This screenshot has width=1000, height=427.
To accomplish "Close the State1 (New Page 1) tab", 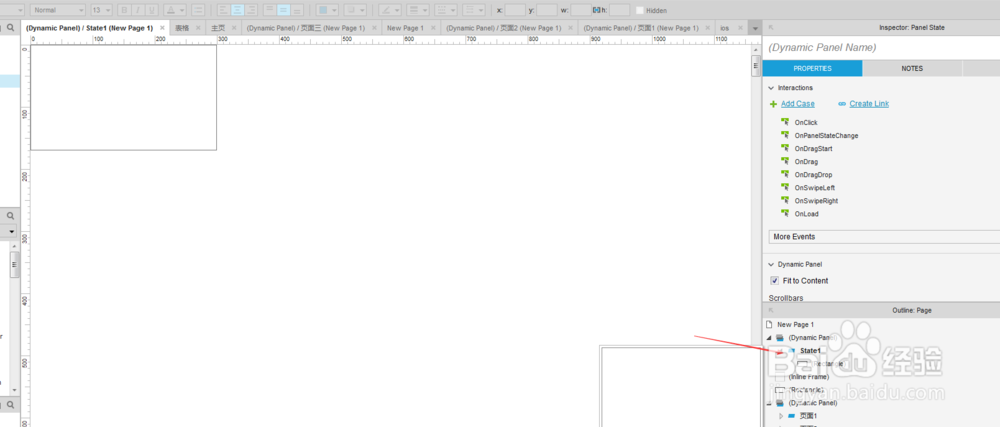I will [x=162, y=28].
